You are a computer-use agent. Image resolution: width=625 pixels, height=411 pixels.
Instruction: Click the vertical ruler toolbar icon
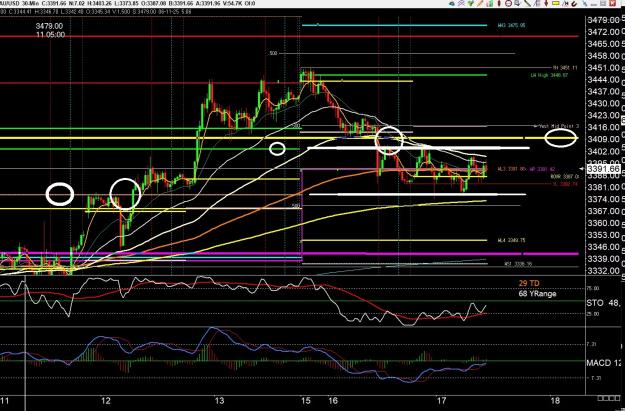click(537, 3)
